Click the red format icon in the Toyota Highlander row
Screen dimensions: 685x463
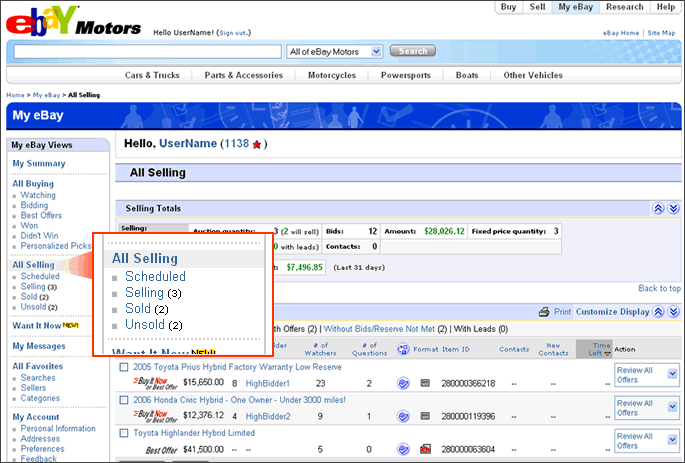click(425, 448)
